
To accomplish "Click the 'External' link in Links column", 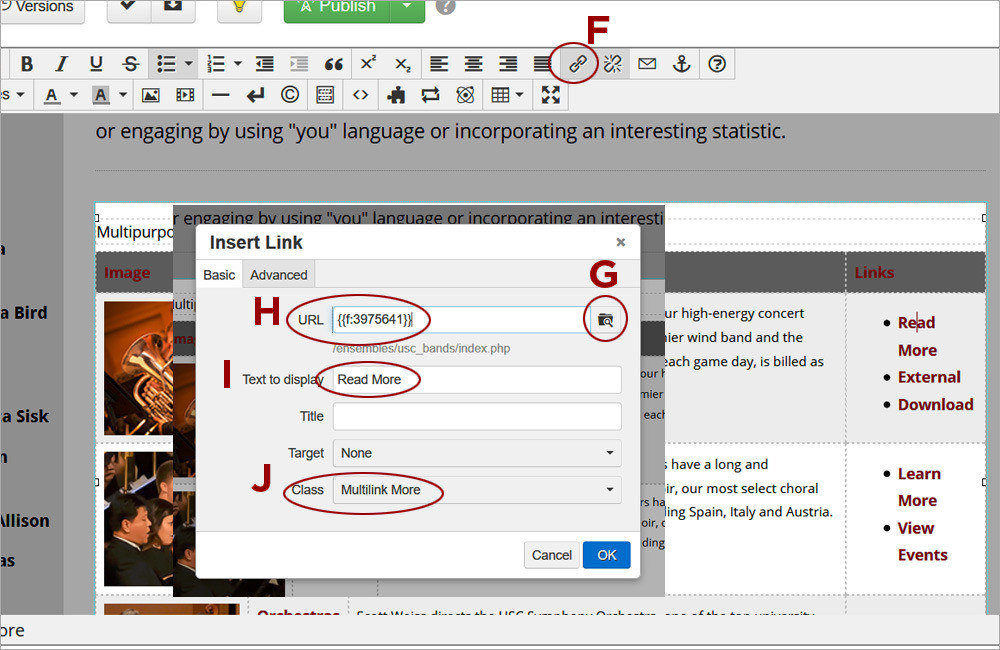I will tap(929, 377).
